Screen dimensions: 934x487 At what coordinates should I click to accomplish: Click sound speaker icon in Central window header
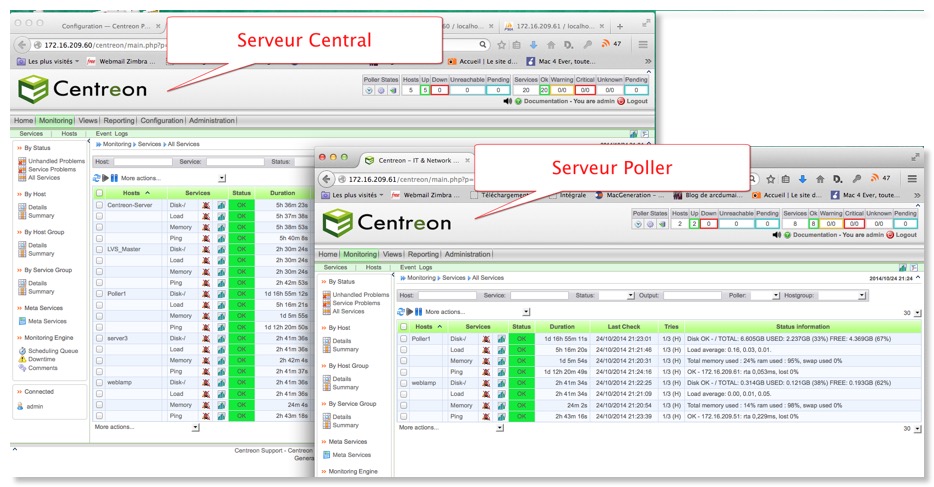pyautogui.click(x=508, y=101)
